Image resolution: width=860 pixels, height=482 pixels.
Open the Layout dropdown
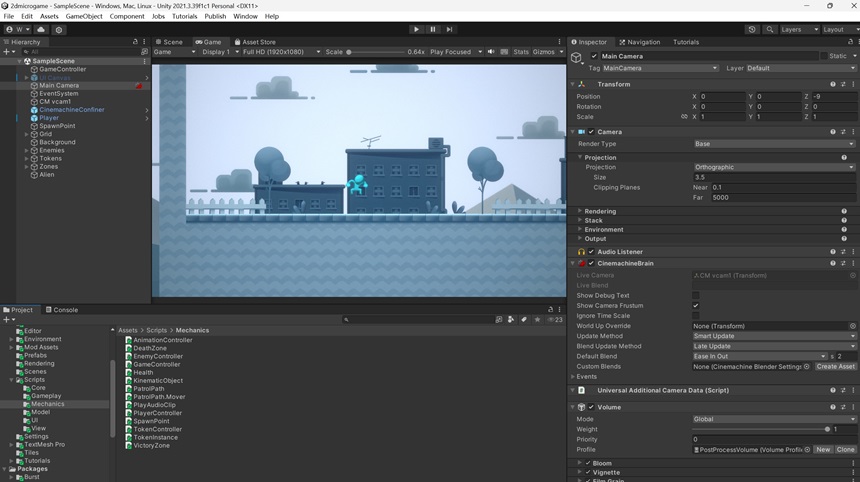point(839,30)
